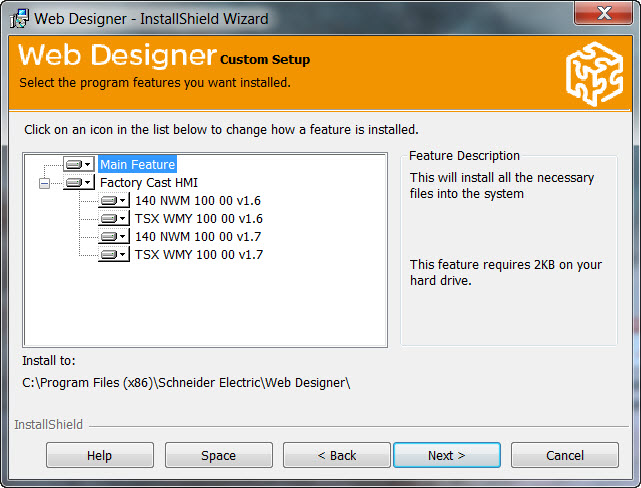
Task: Open drive icon dropdown for TSX WMY 100 00 v1.7
Action: pos(114,254)
